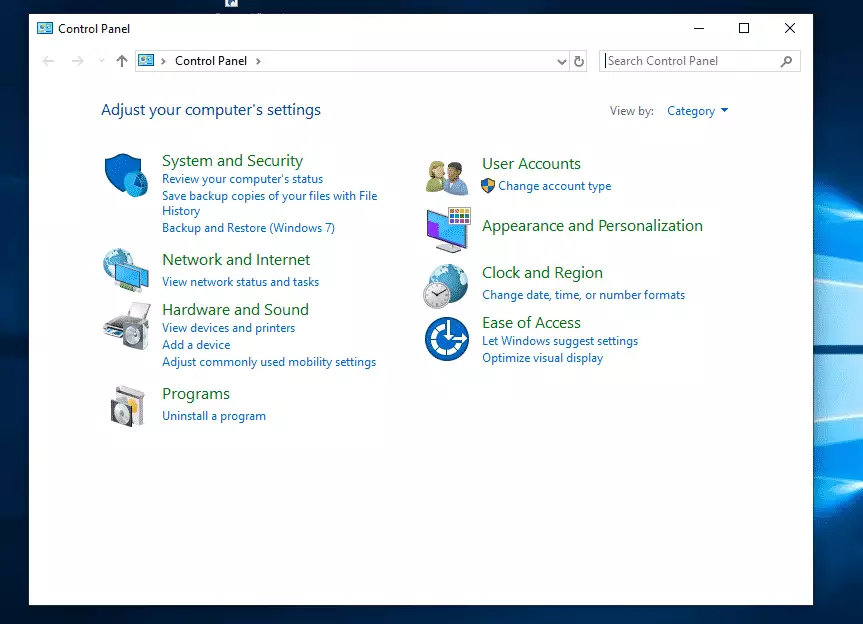
Task: Click the Forward arrow in navigation bar
Action: point(78,61)
